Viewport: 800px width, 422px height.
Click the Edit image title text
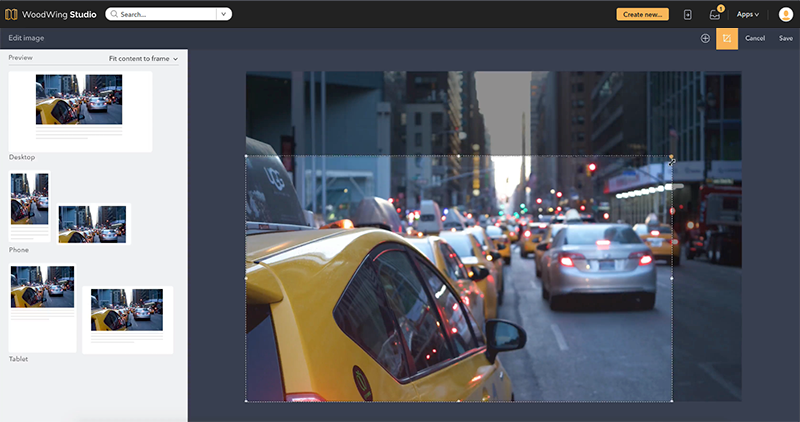pyautogui.click(x=26, y=38)
